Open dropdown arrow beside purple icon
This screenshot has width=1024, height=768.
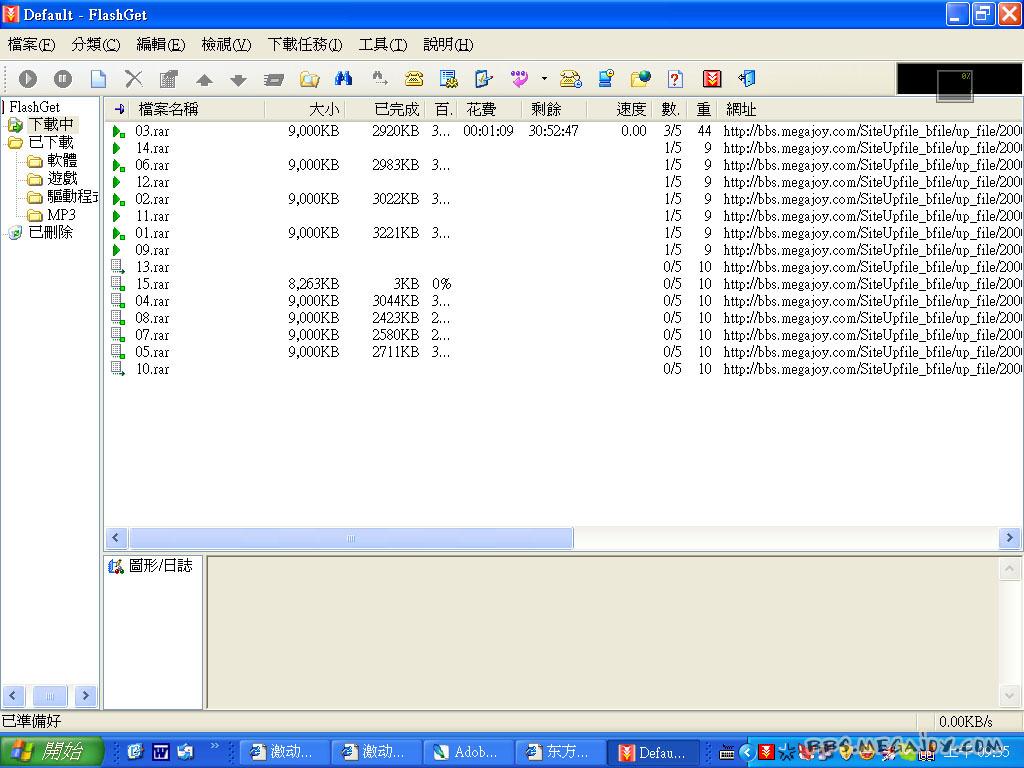(x=544, y=79)
